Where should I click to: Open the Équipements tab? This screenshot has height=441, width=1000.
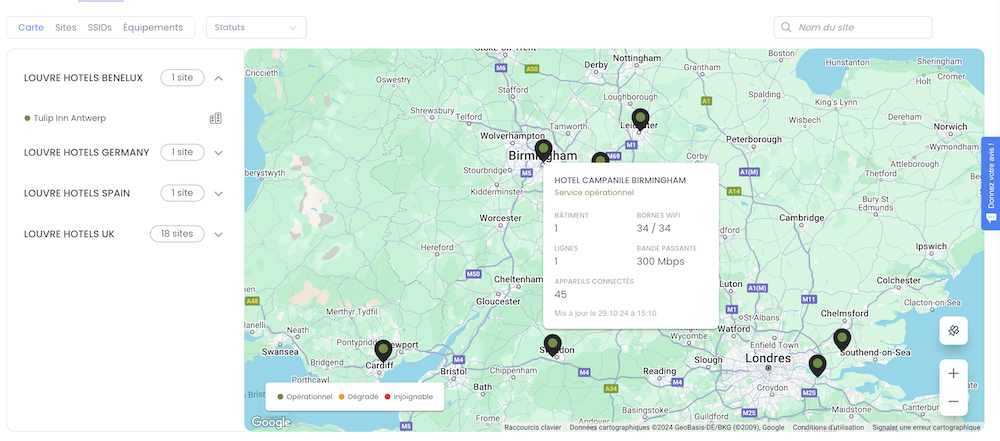point(153,27)
